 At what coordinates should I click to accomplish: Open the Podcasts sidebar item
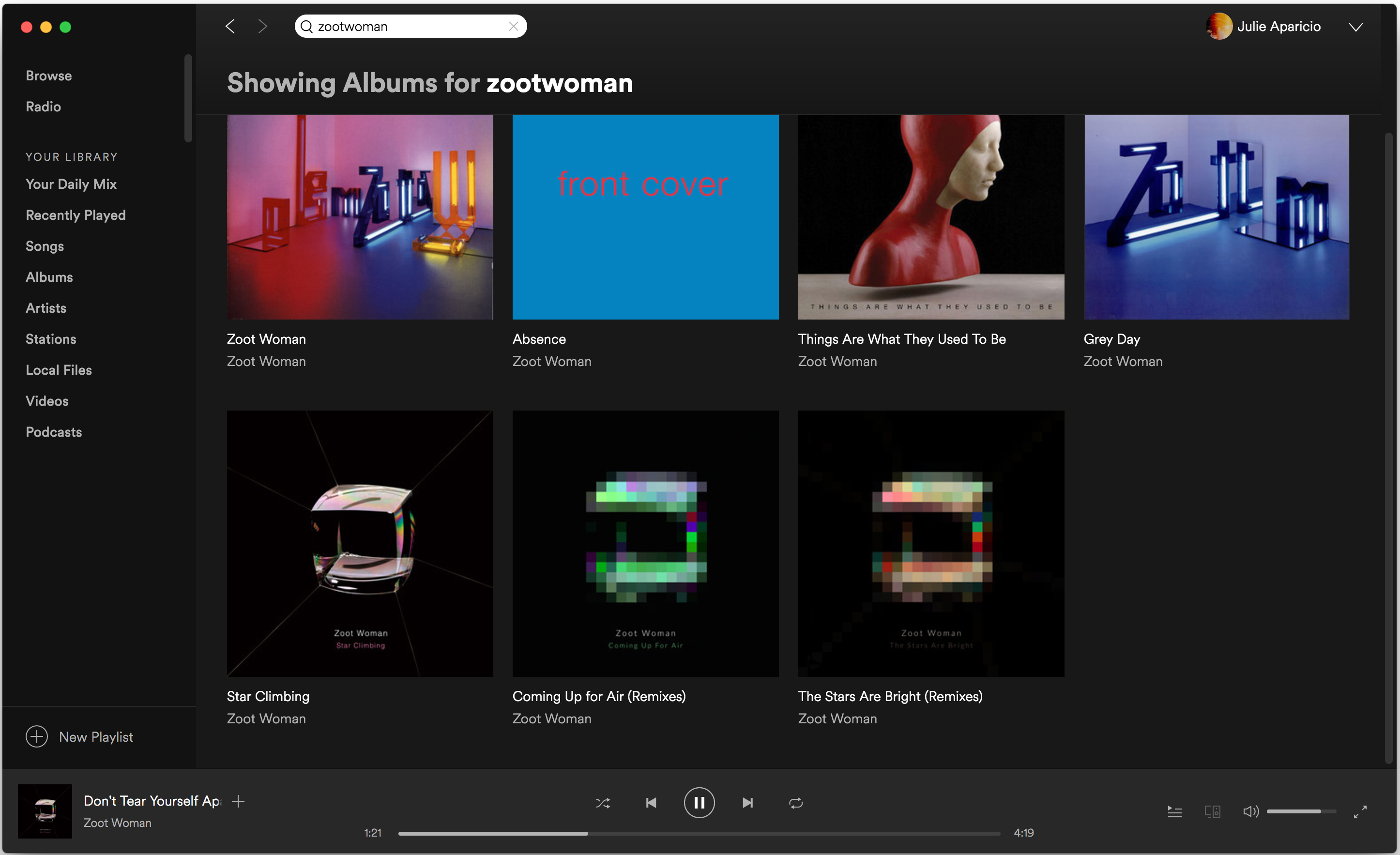point(53,432)
